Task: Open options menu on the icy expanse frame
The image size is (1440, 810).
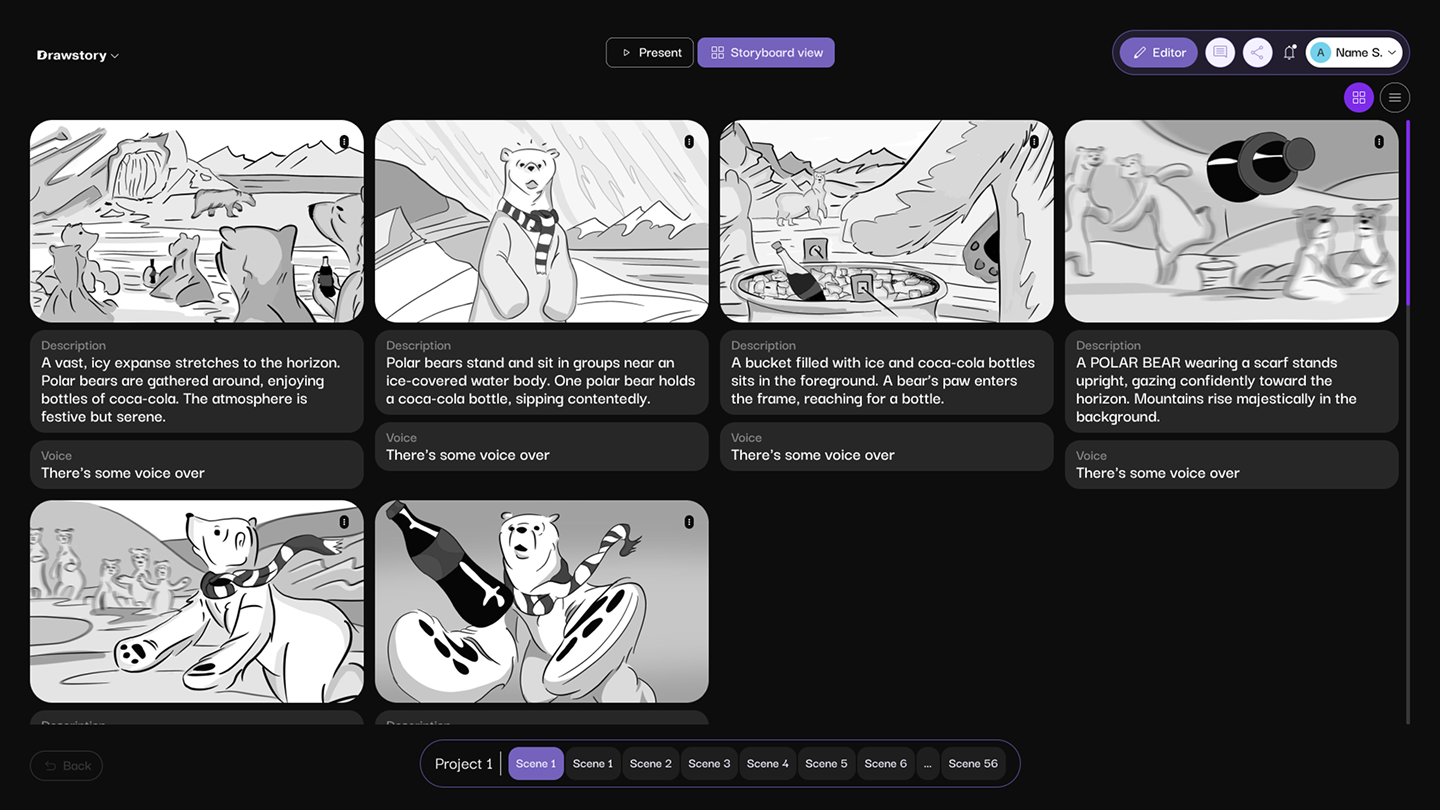Action: point(344,142)
